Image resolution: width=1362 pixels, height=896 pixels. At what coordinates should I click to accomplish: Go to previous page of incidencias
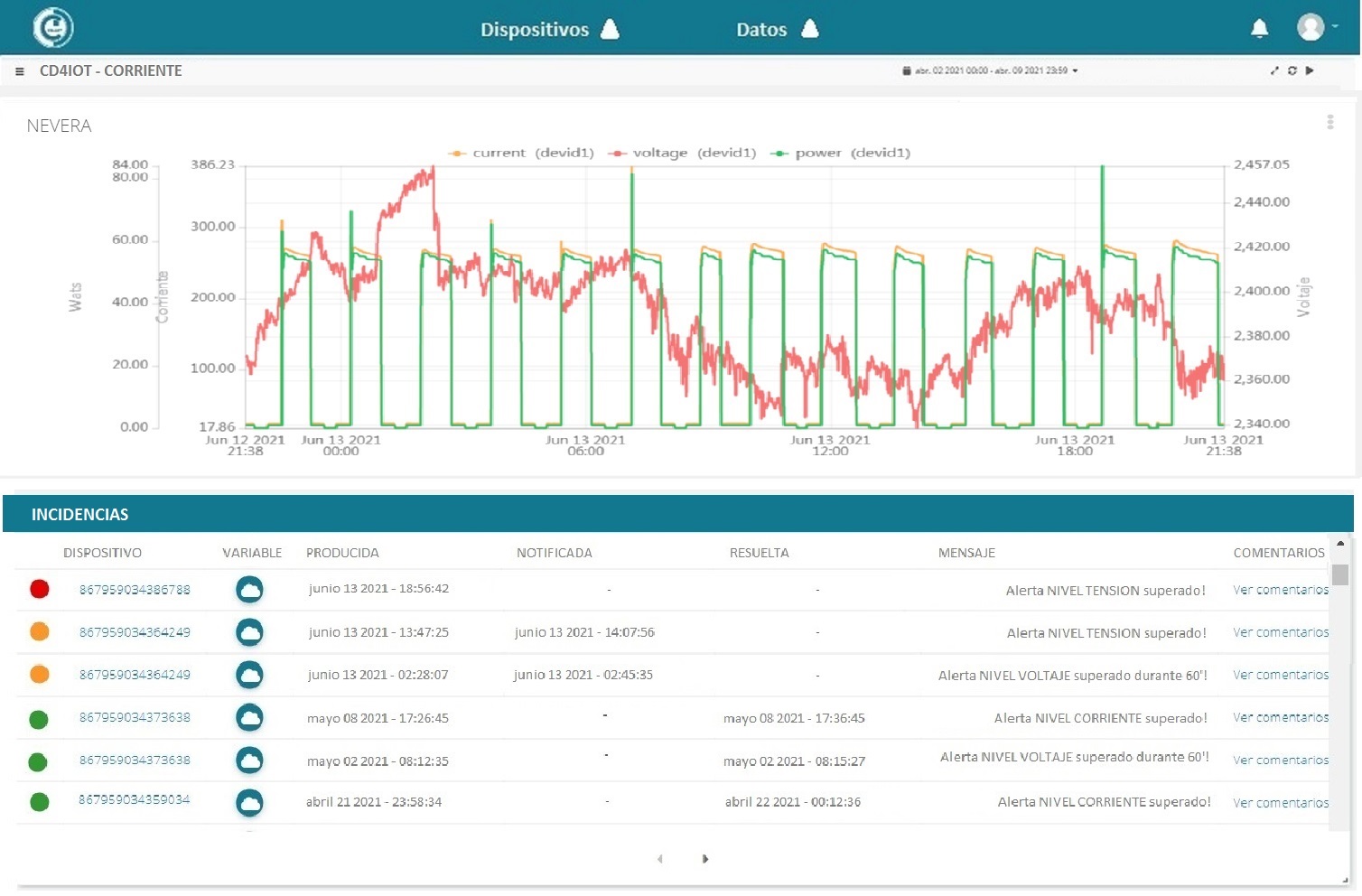point(659,859)
